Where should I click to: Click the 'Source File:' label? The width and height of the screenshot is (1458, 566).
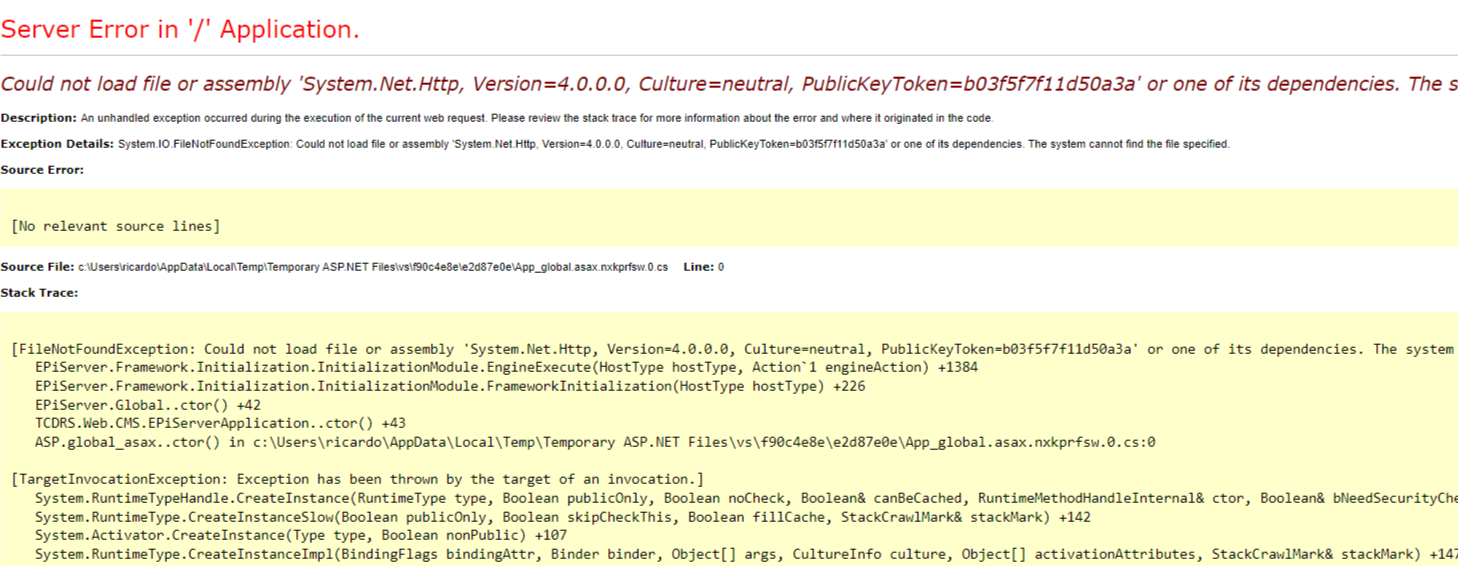(x=37, y=267)
